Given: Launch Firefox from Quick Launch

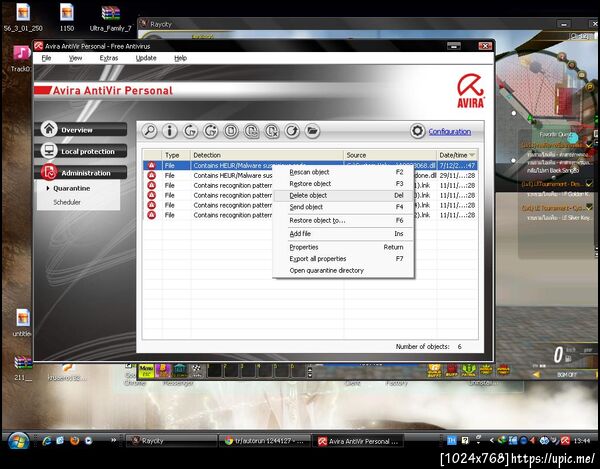Looking at the screenshot, I should coord(74,441).
